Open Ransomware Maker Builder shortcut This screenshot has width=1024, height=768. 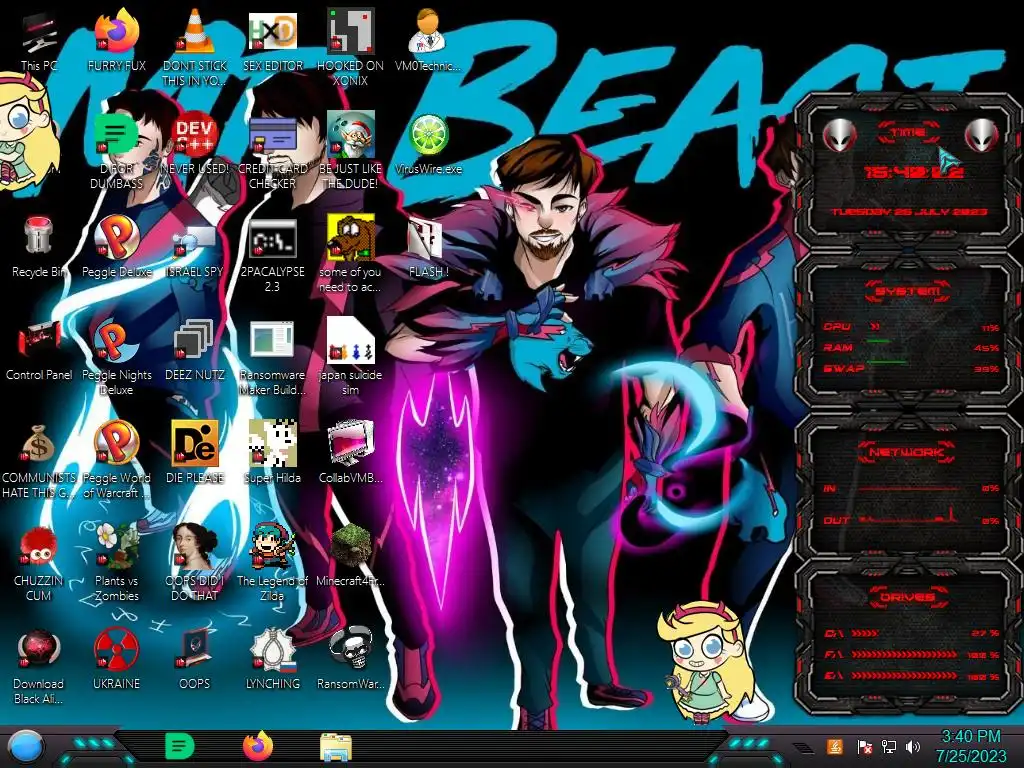272,357
